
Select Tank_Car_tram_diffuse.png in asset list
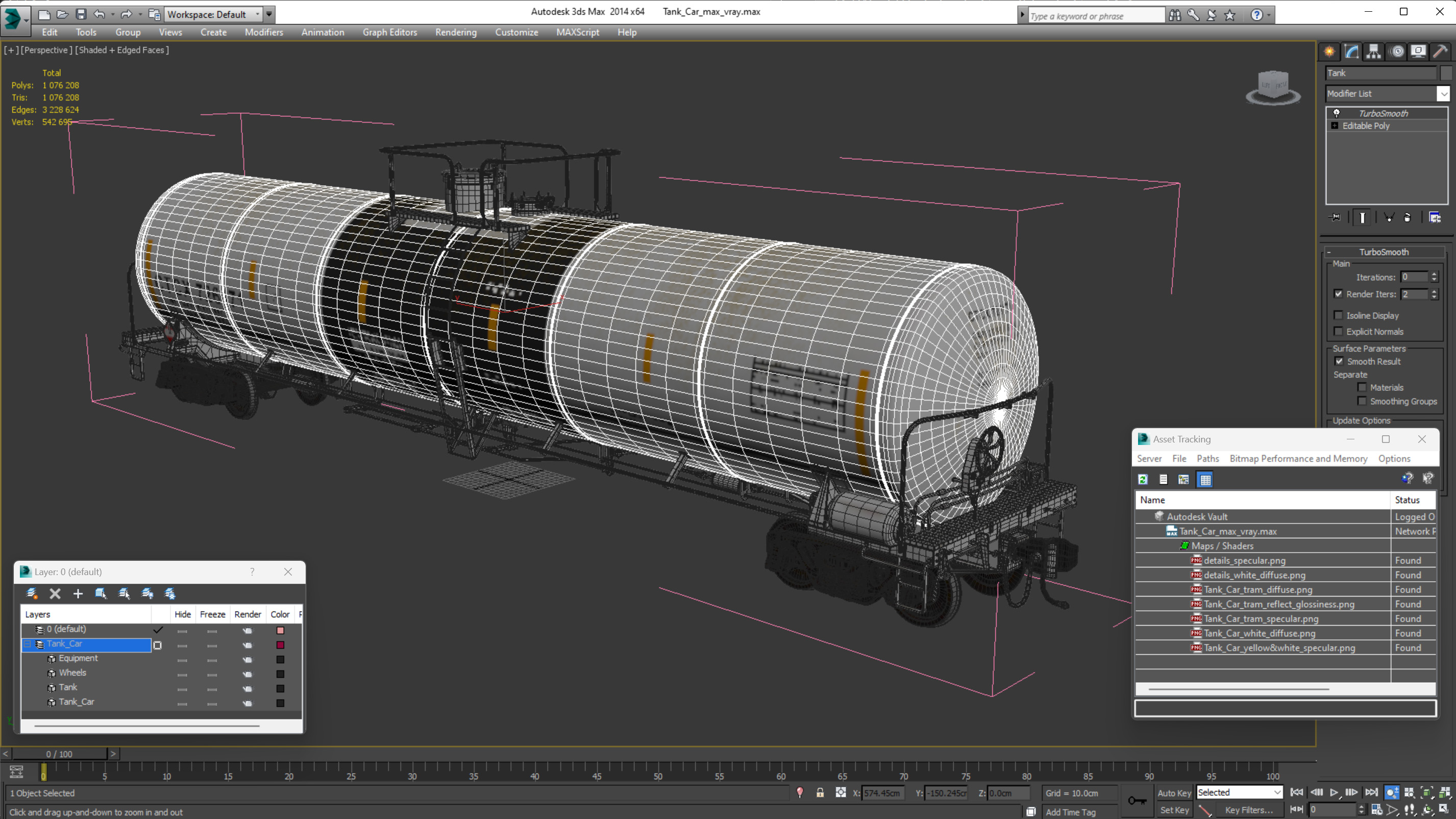click(1257, 589)
